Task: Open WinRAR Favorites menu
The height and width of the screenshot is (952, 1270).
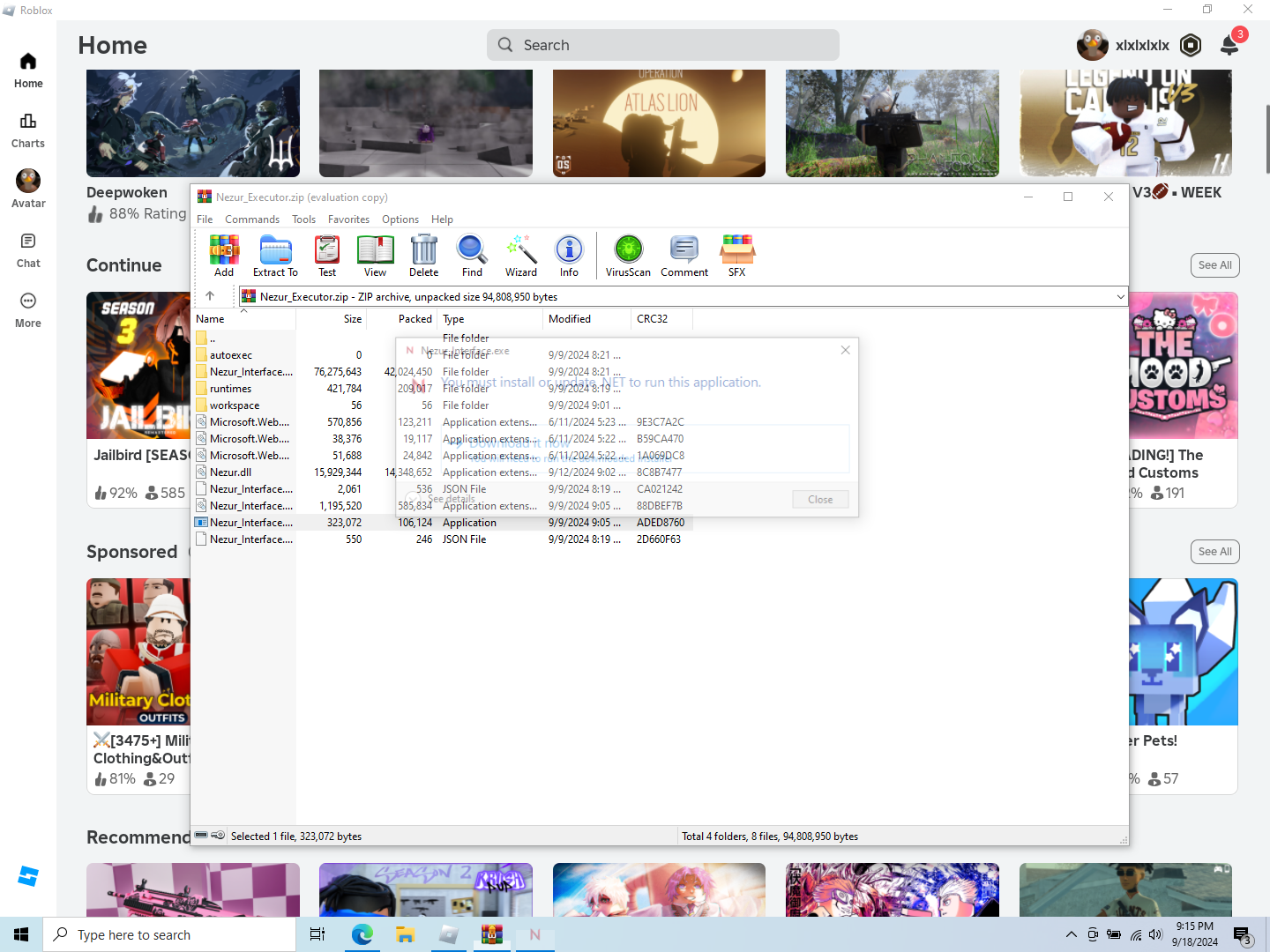Action: pos(348,219)
